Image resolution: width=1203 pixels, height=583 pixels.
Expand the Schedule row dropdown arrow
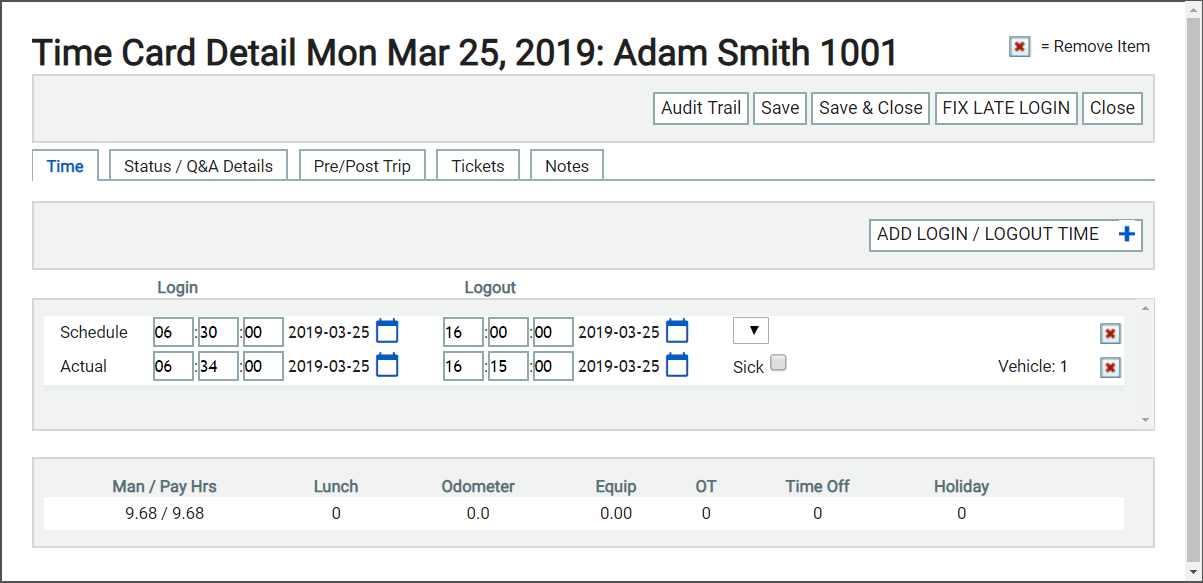[751, 331]
